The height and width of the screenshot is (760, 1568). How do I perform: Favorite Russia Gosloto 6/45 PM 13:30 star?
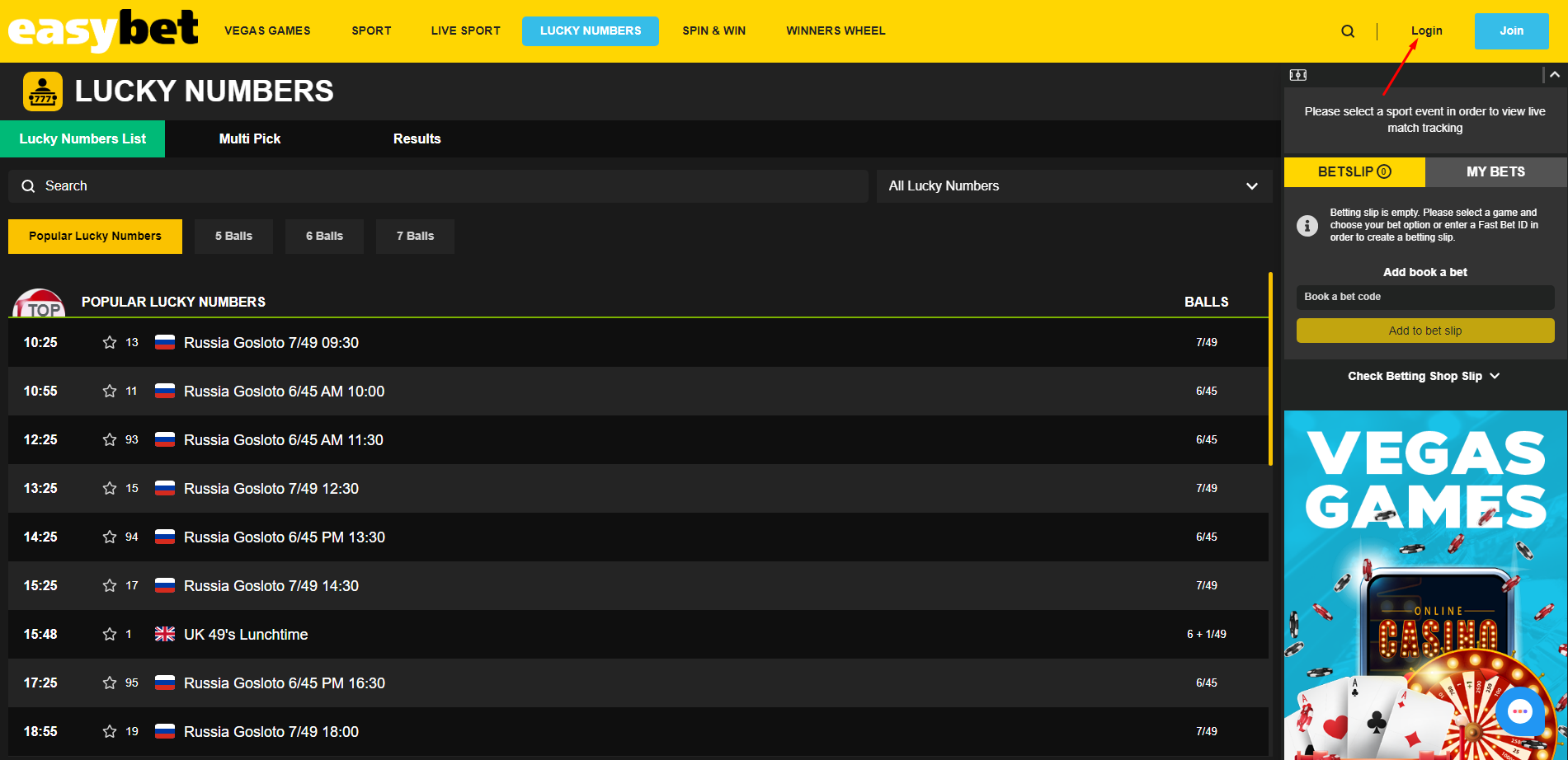click(x=110, y=537)
